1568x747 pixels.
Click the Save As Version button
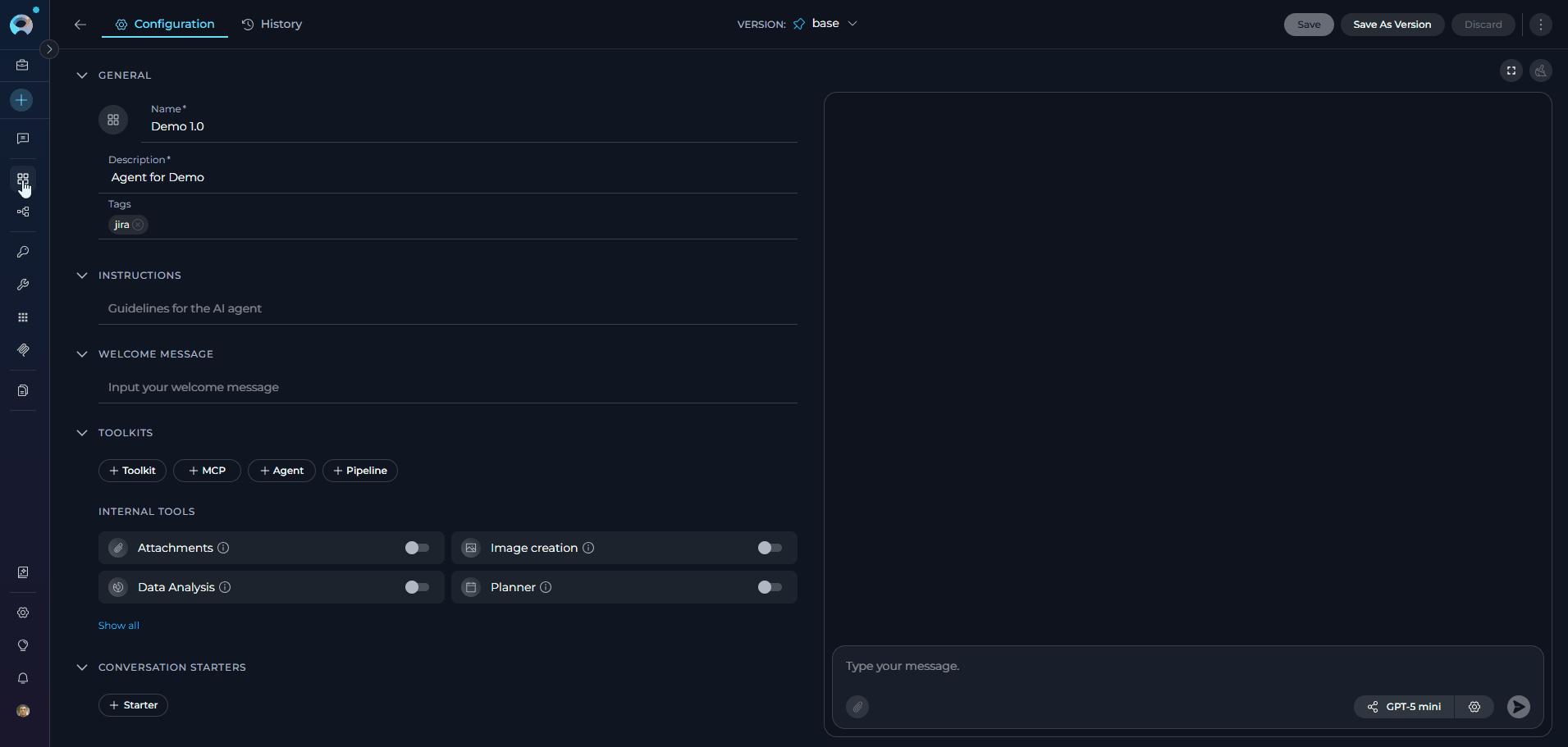click(1392, 25)
